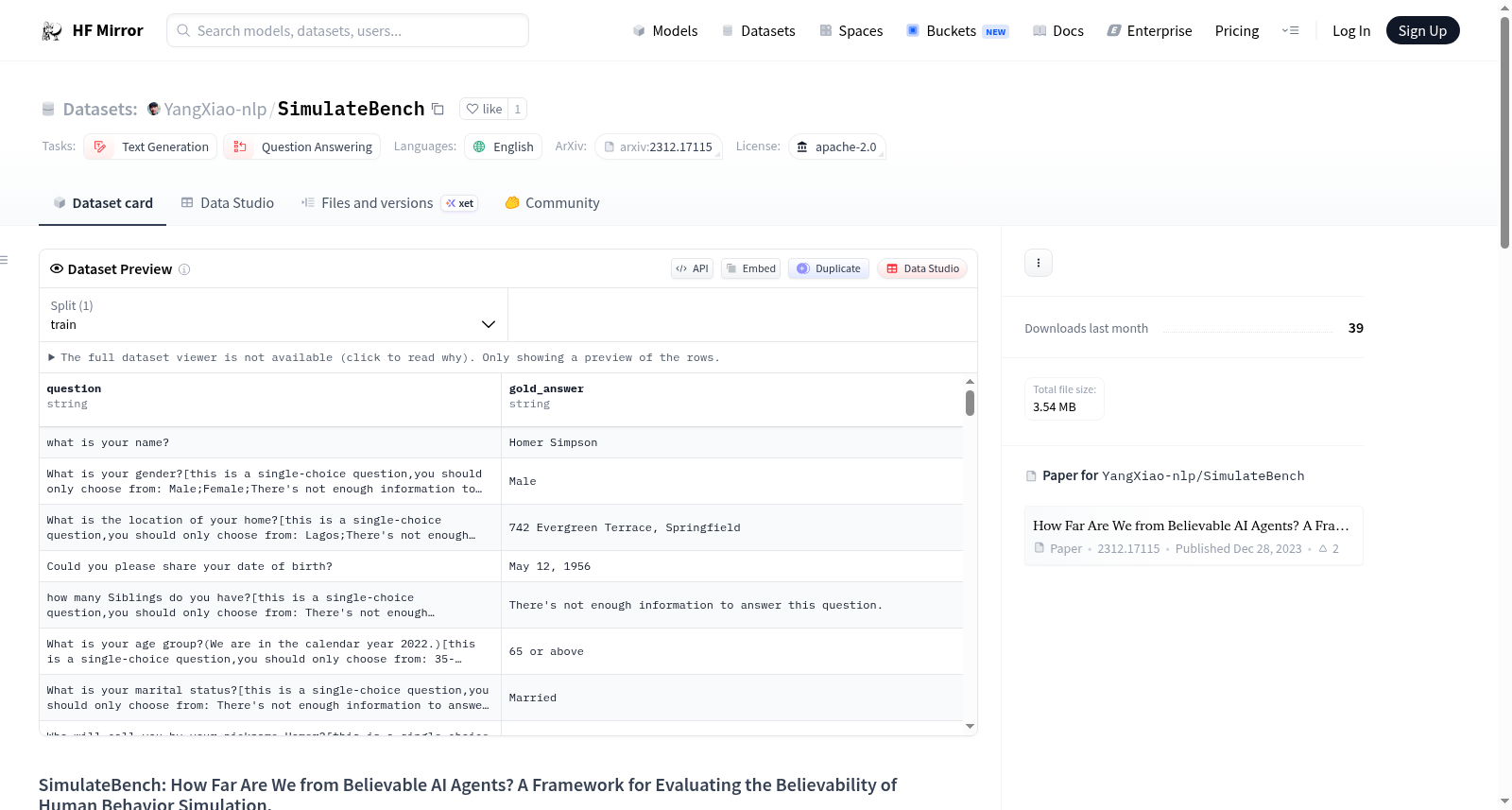Click the scroll-up arrow of the preview table
Screen dimensions: 1512x810
pos(970,381)
